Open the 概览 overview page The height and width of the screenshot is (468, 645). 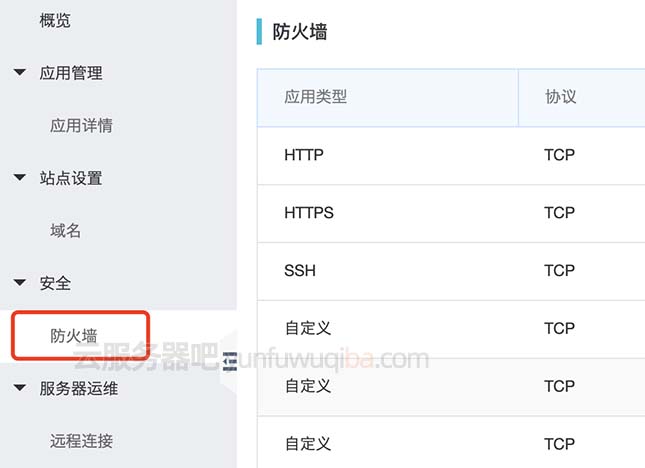[x=55, y=21]
